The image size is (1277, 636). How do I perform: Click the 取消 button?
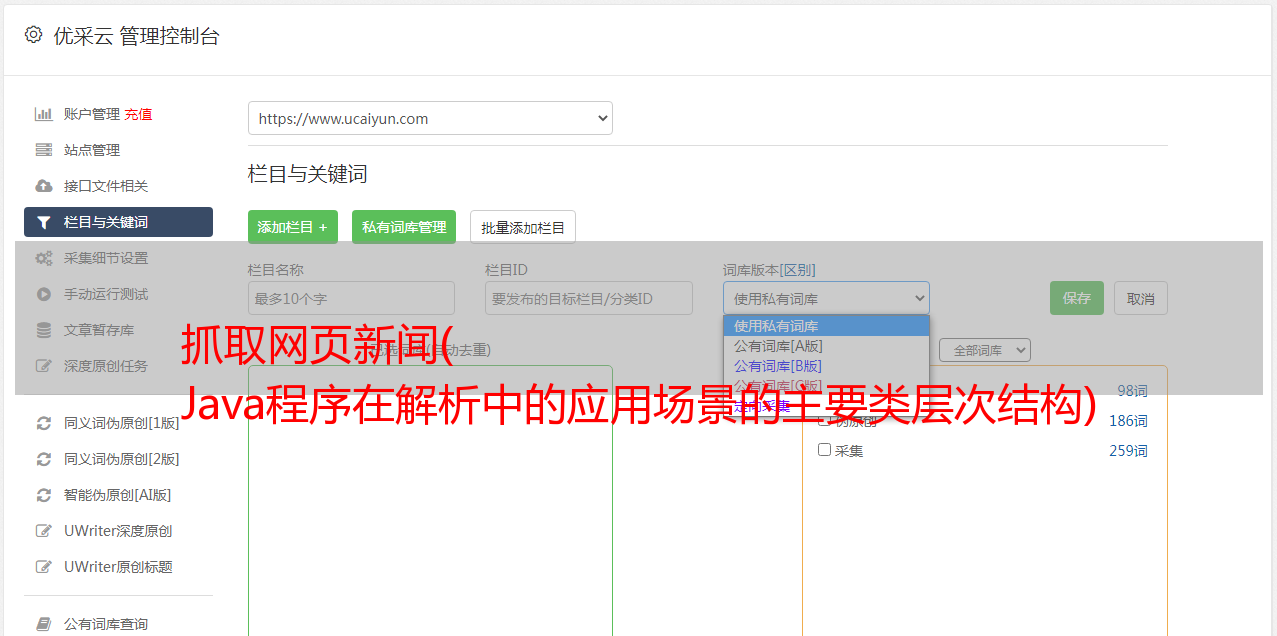pos(1141,298)
